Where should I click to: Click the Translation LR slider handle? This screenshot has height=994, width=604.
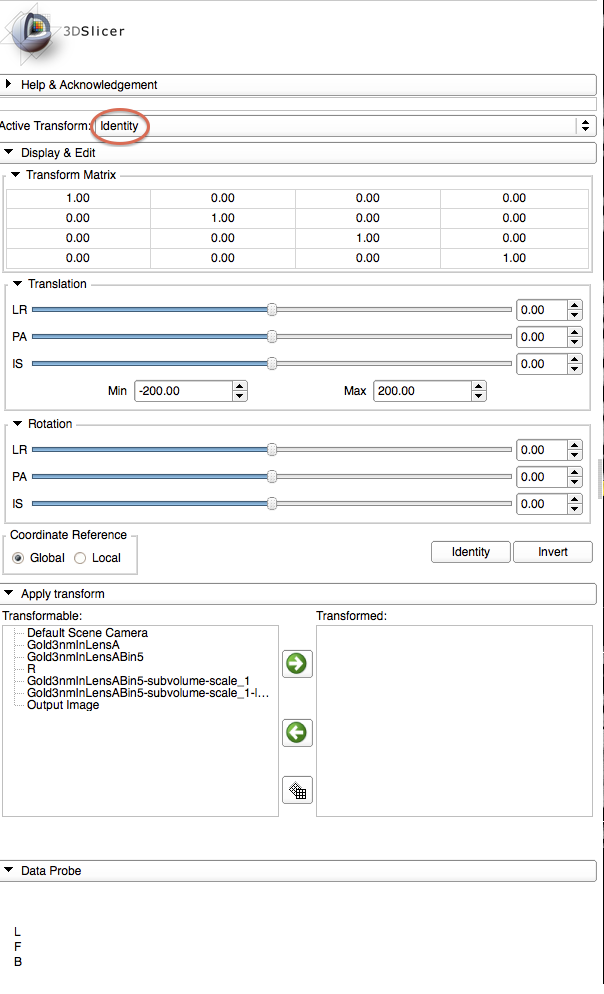coord(272,310)
